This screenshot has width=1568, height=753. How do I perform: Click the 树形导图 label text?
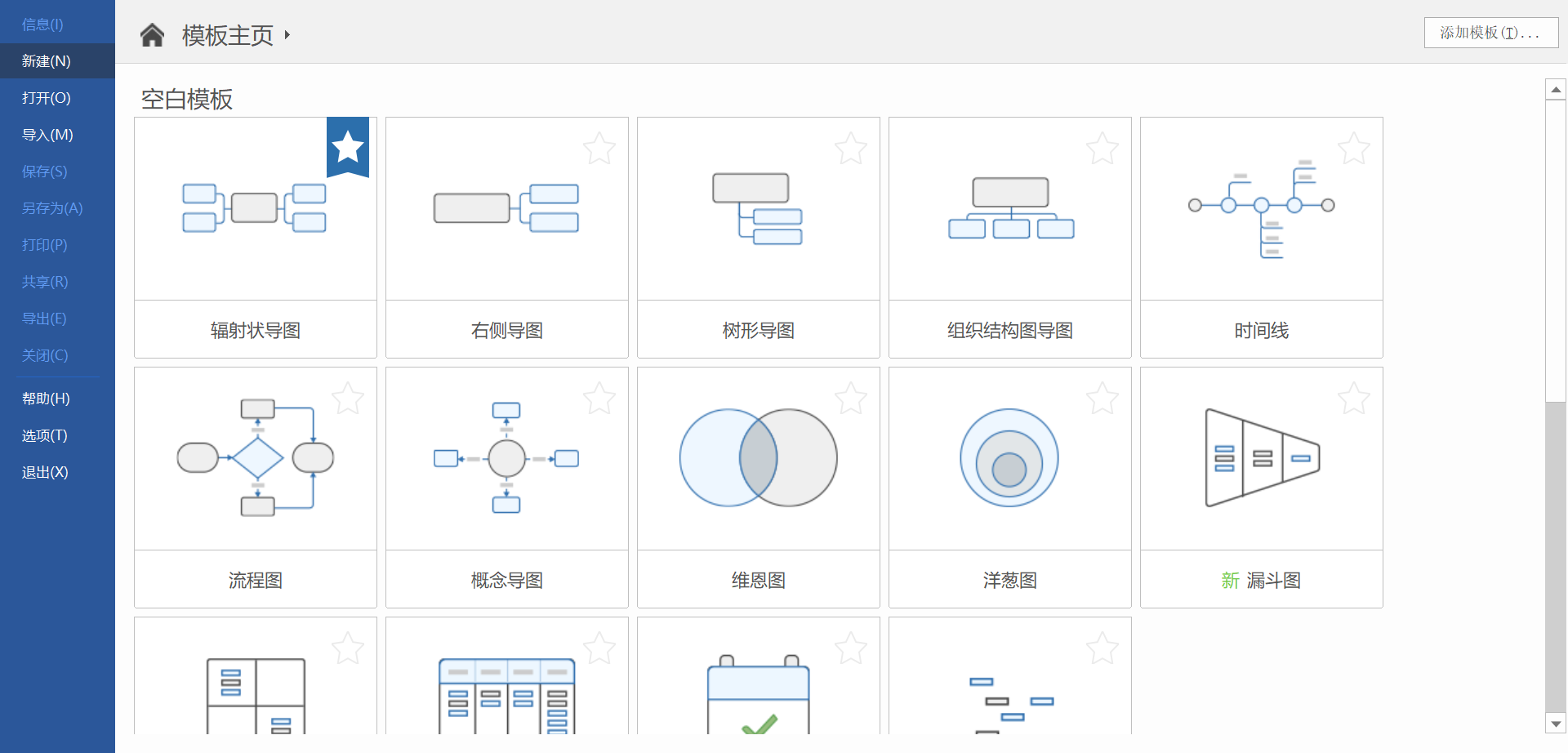(x=759, y=330)
